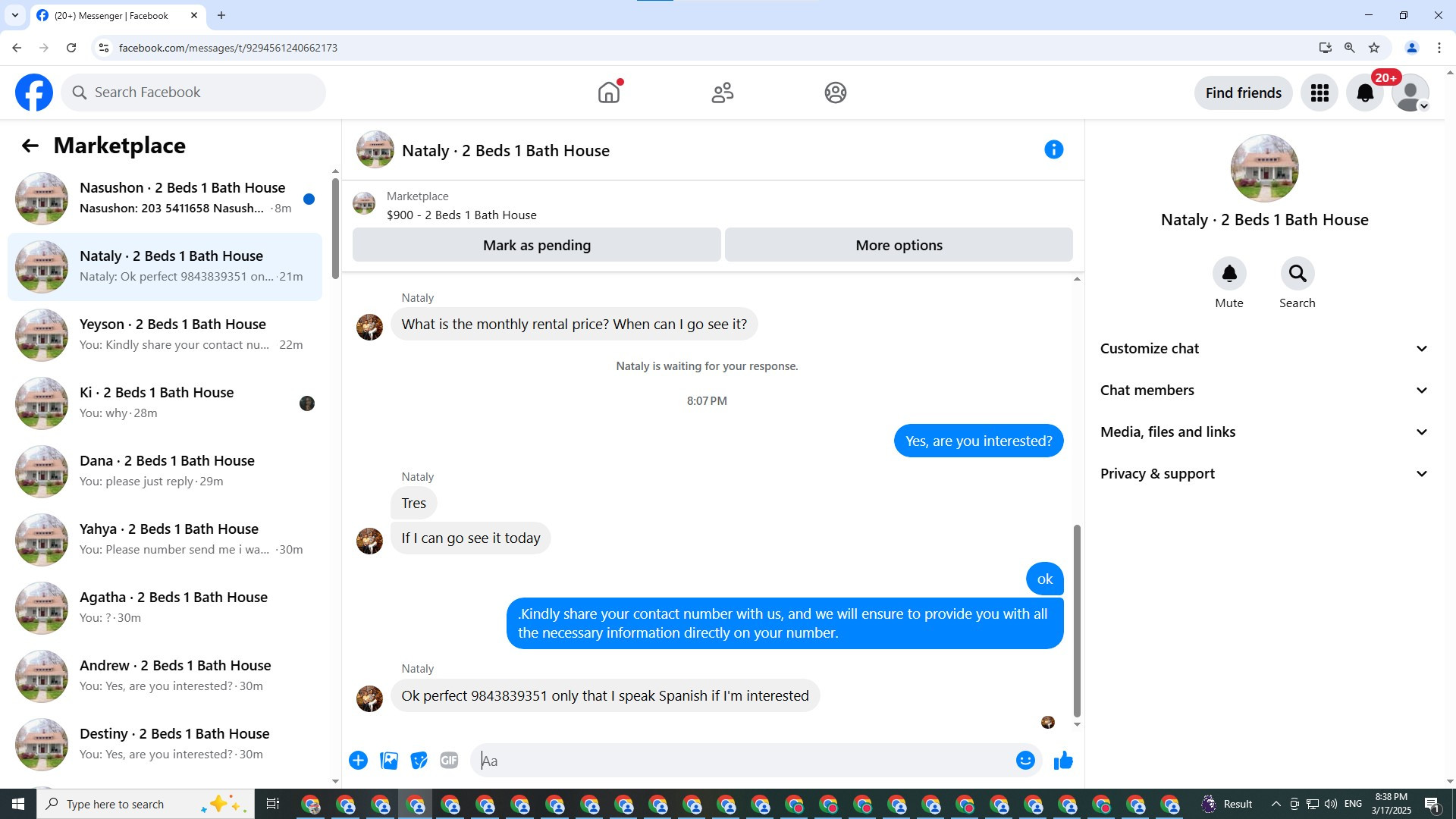Click Find friends button
1456x819 pixels.
click(1244, 93)
